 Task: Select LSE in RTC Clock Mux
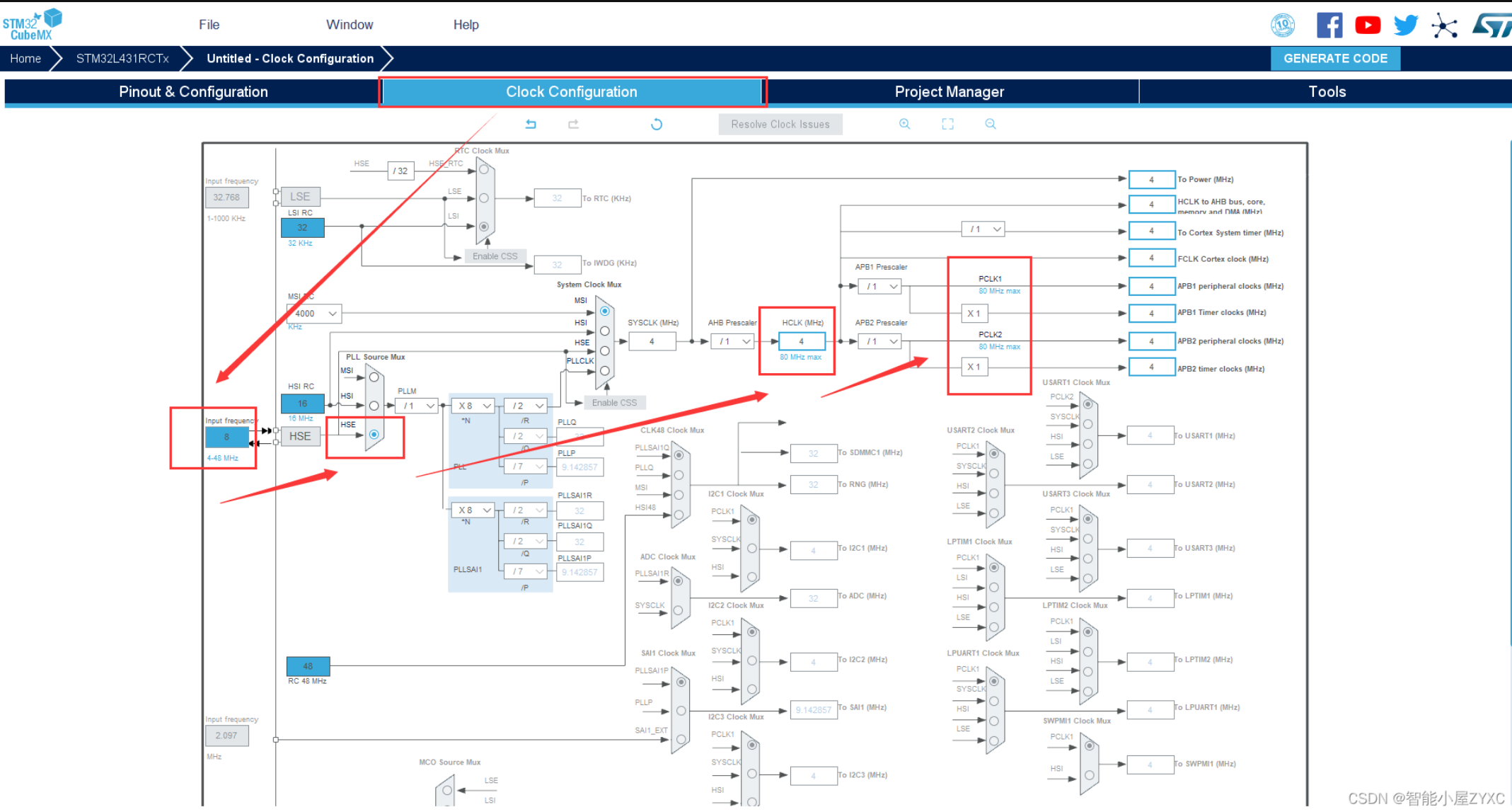pos(484,198)
